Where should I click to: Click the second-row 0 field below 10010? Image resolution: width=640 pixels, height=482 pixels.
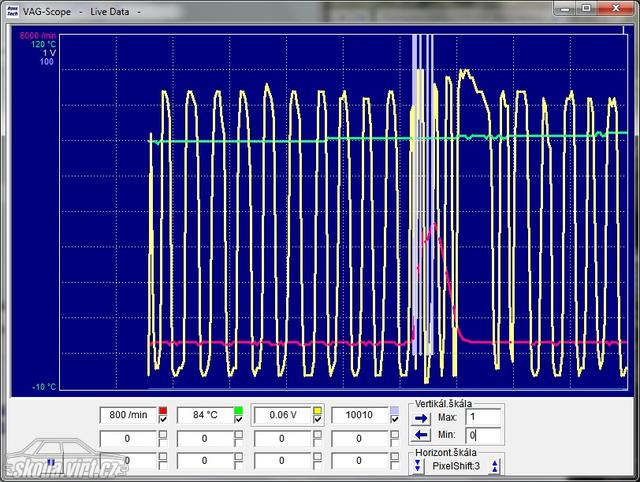click(360, 439)
